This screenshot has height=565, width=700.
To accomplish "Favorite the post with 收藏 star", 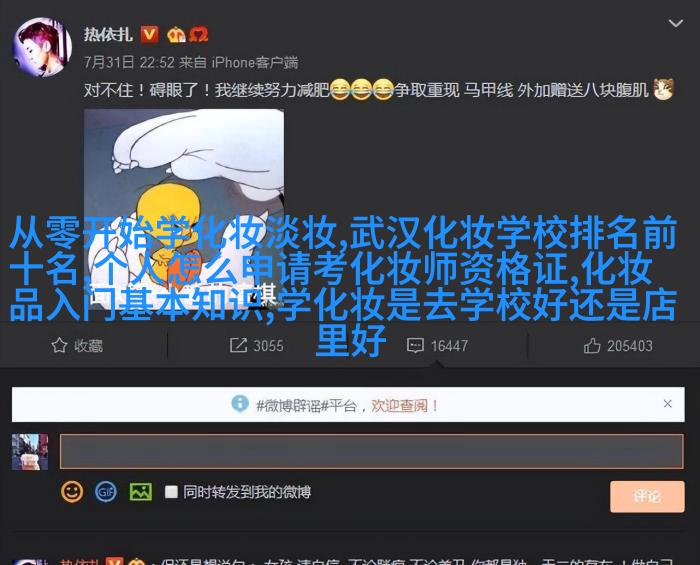I will click(x=77, y=345).
